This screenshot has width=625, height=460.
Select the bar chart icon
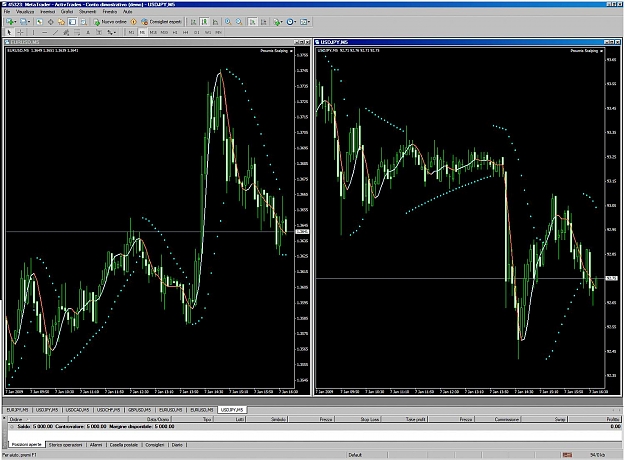(x=193, y=22)
